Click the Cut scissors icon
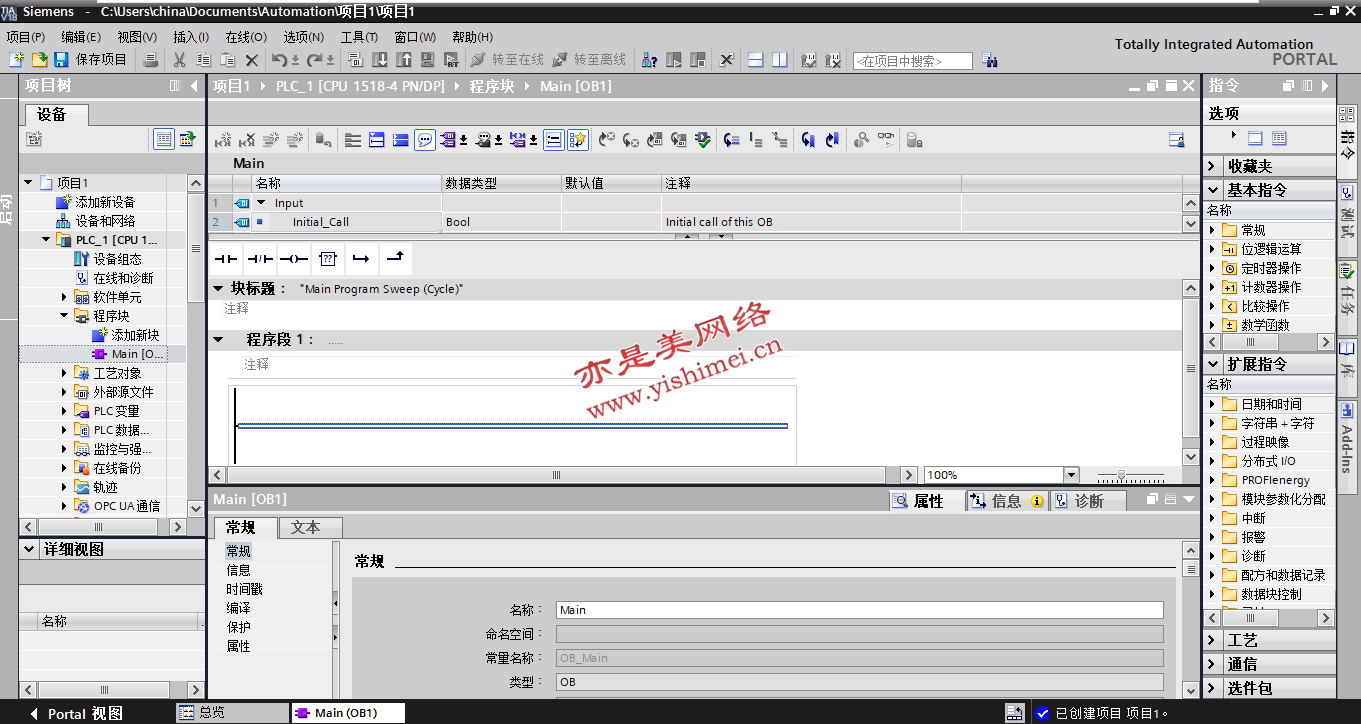Viewport: 1361px width, 724px height. (180, 60)
